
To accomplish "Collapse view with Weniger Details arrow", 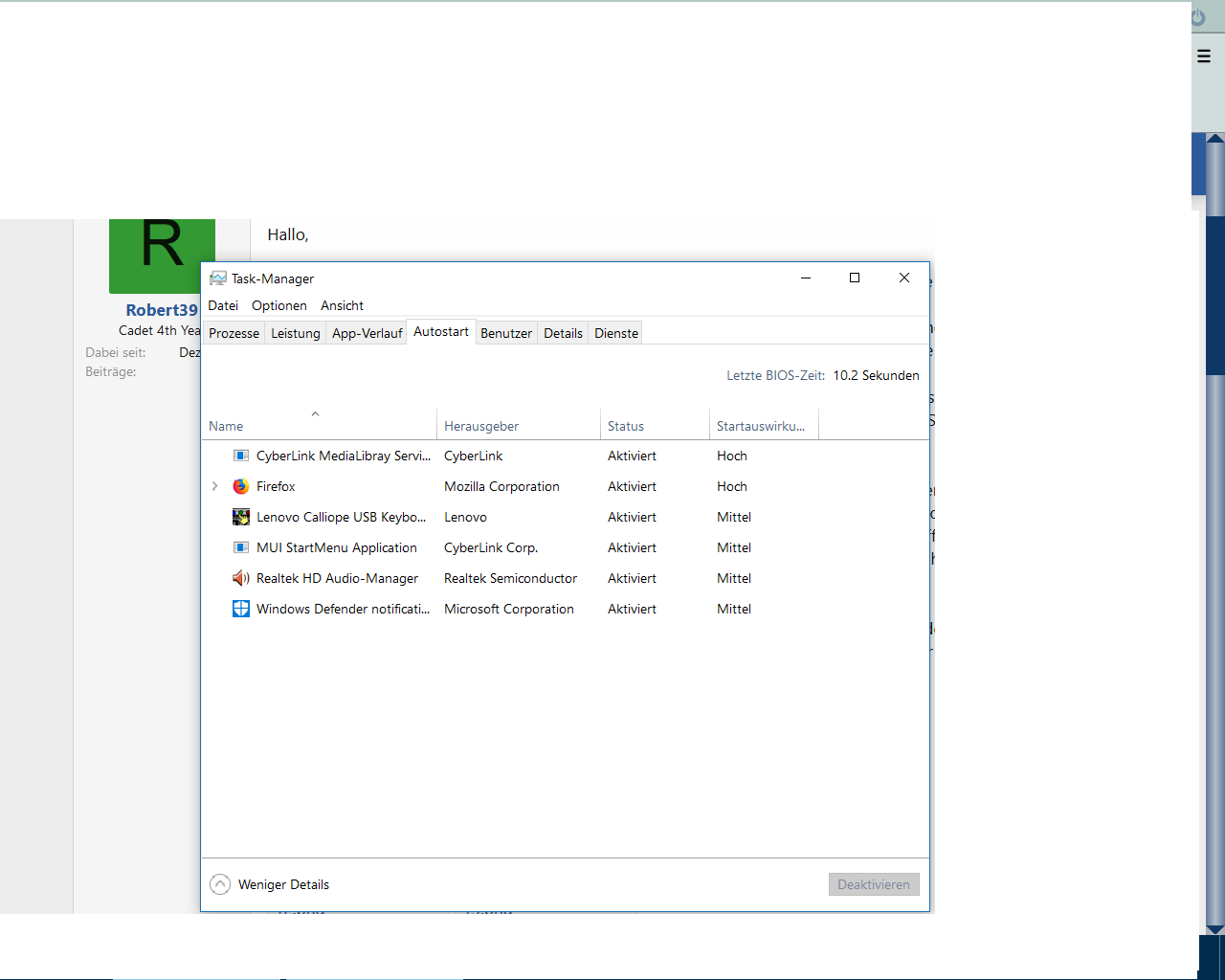I will (x=220, y=884).
